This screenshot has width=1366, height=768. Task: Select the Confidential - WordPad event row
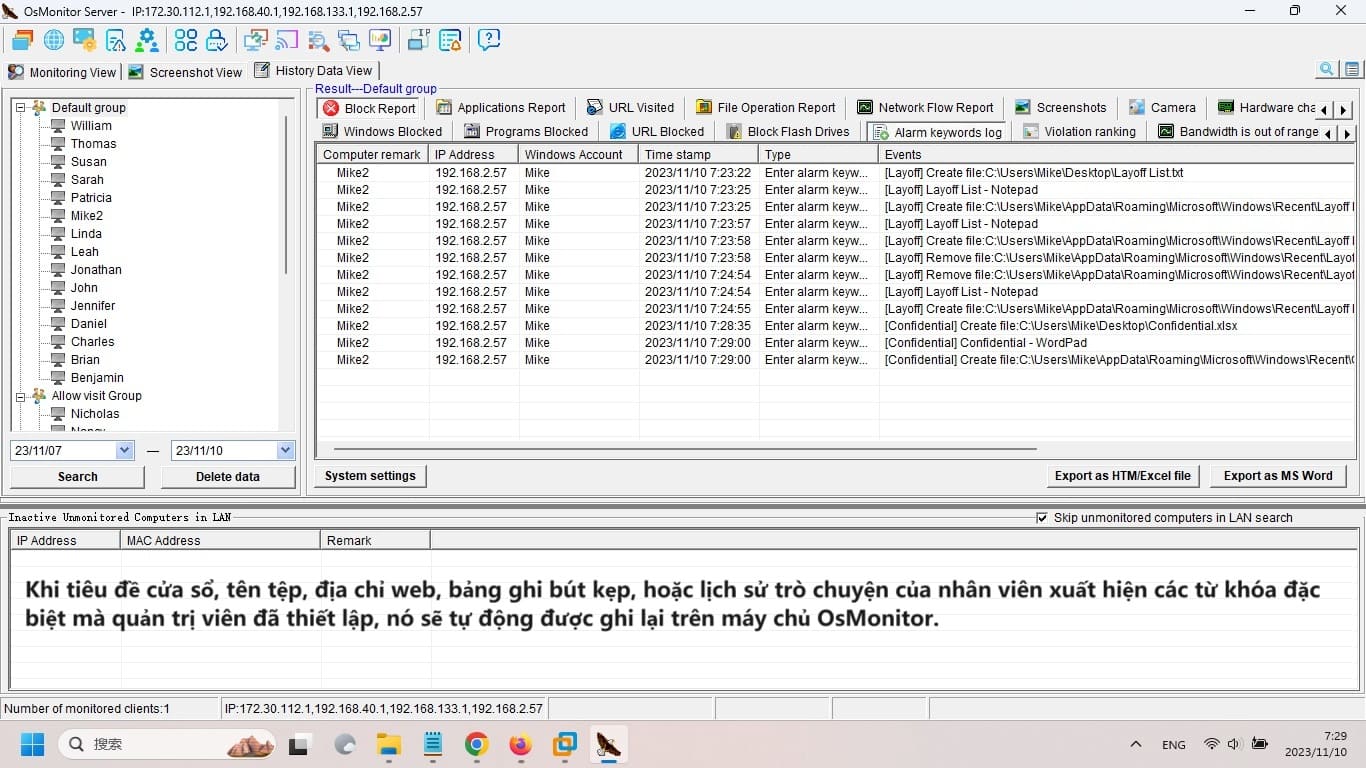click(835, 343)
